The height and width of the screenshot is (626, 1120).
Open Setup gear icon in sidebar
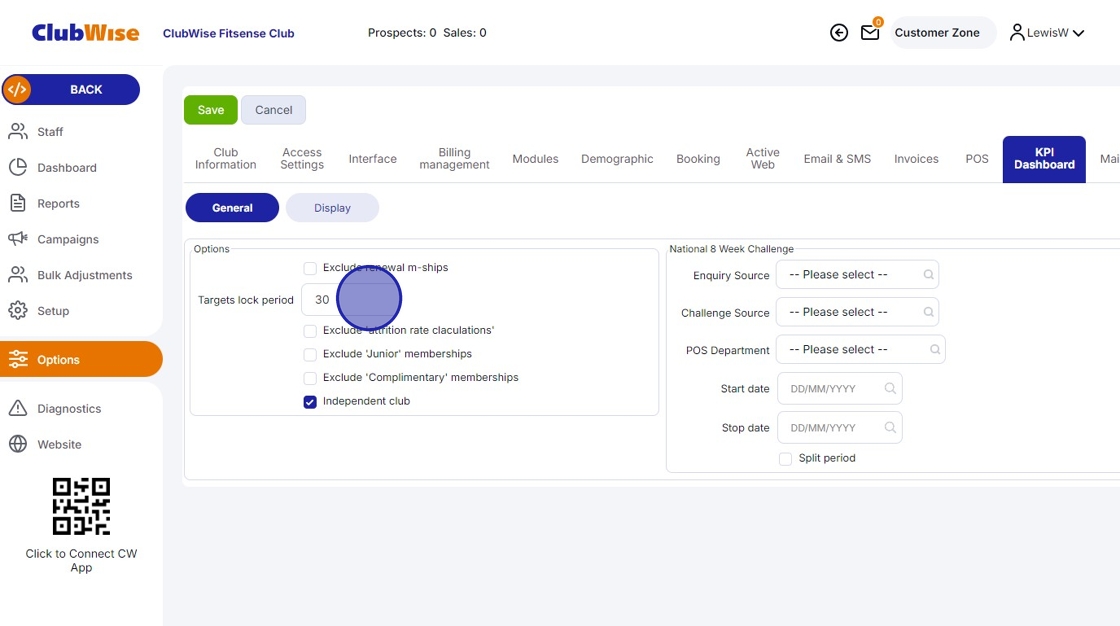tap(18, 311)
